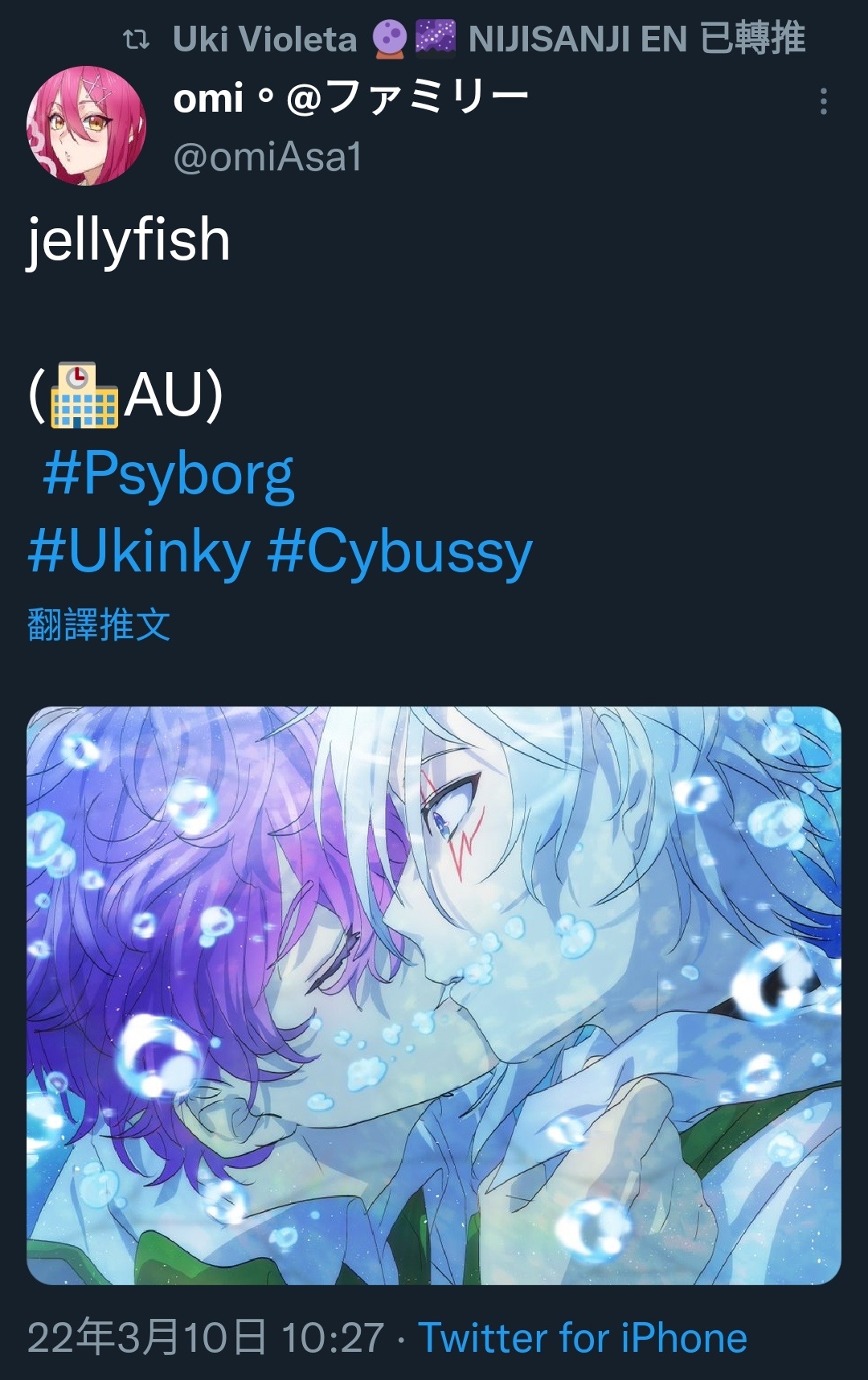Tap the milky way emoji in retweeter name
Screen dimensions: 868x1380
[436, 39]
